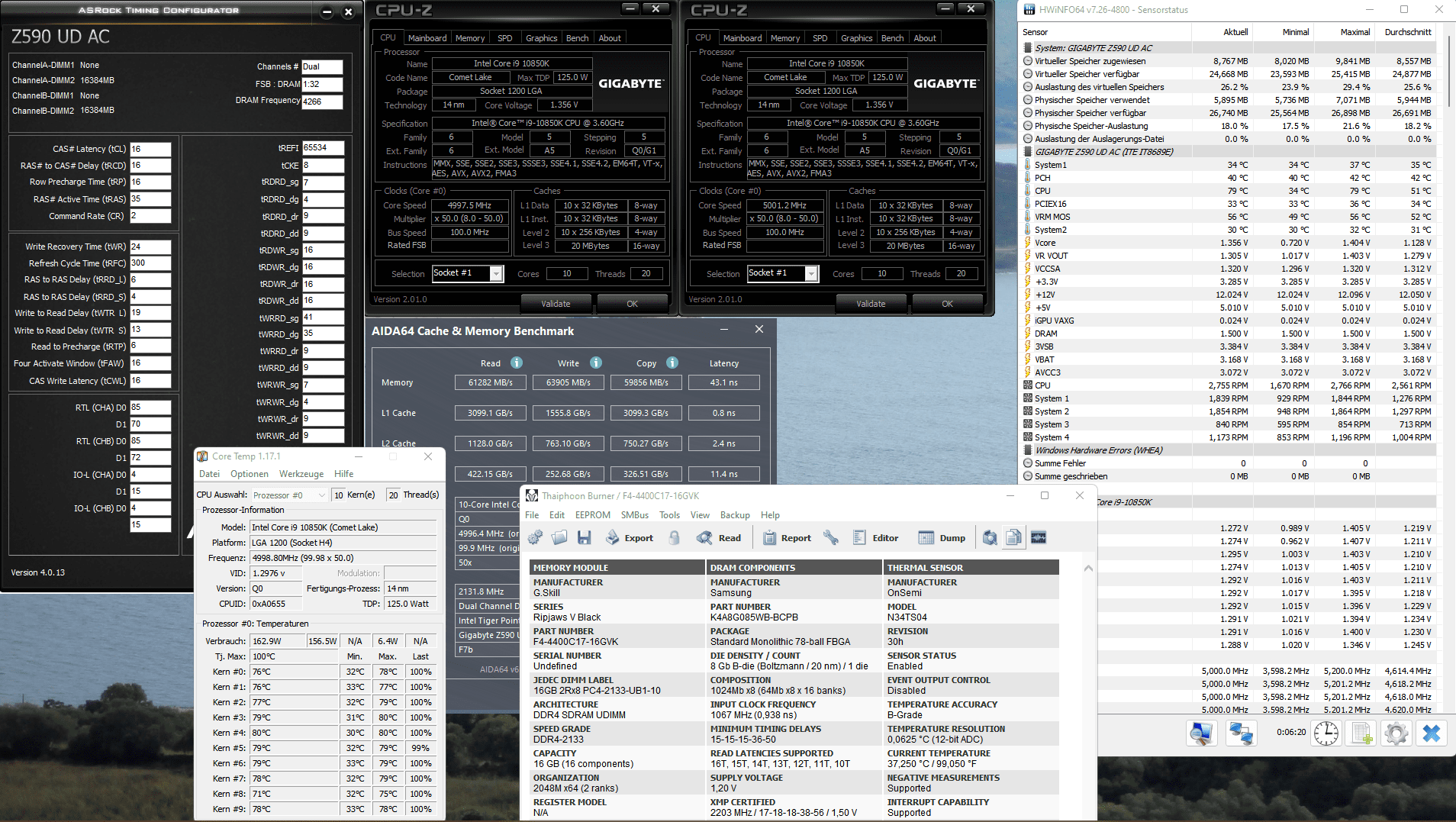The width and height of the screenshot is (1456, 822).
Task: Click the HWiNFO64 title bar app icon
Action: (x=1029, y=9)
